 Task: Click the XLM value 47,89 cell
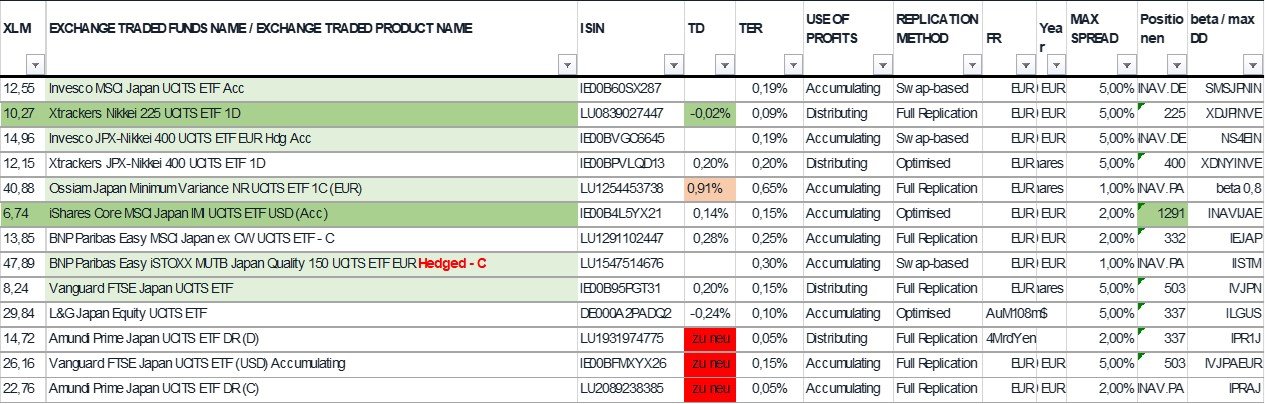22,264
